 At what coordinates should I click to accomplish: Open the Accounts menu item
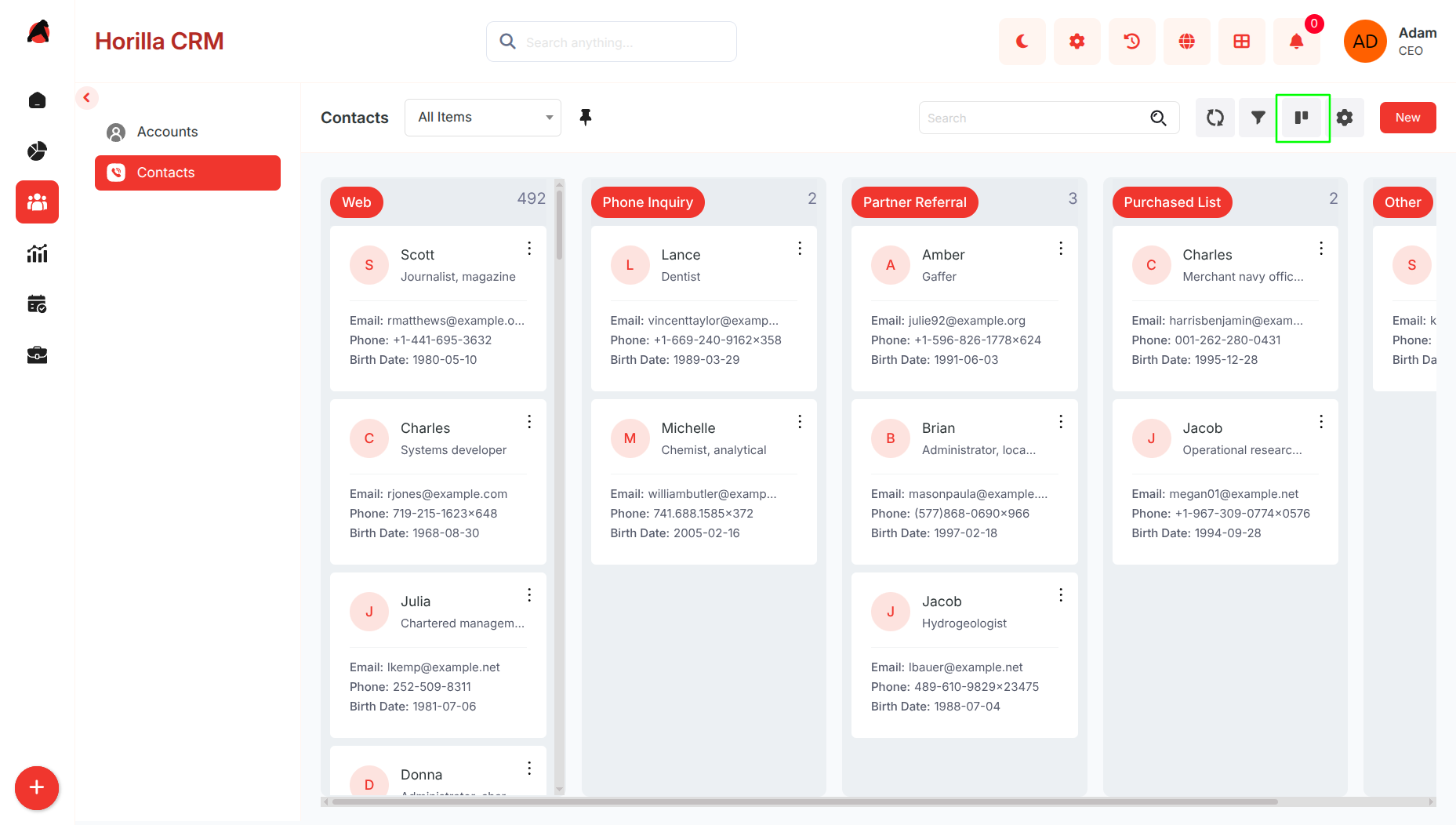click(x=187, y=132)
